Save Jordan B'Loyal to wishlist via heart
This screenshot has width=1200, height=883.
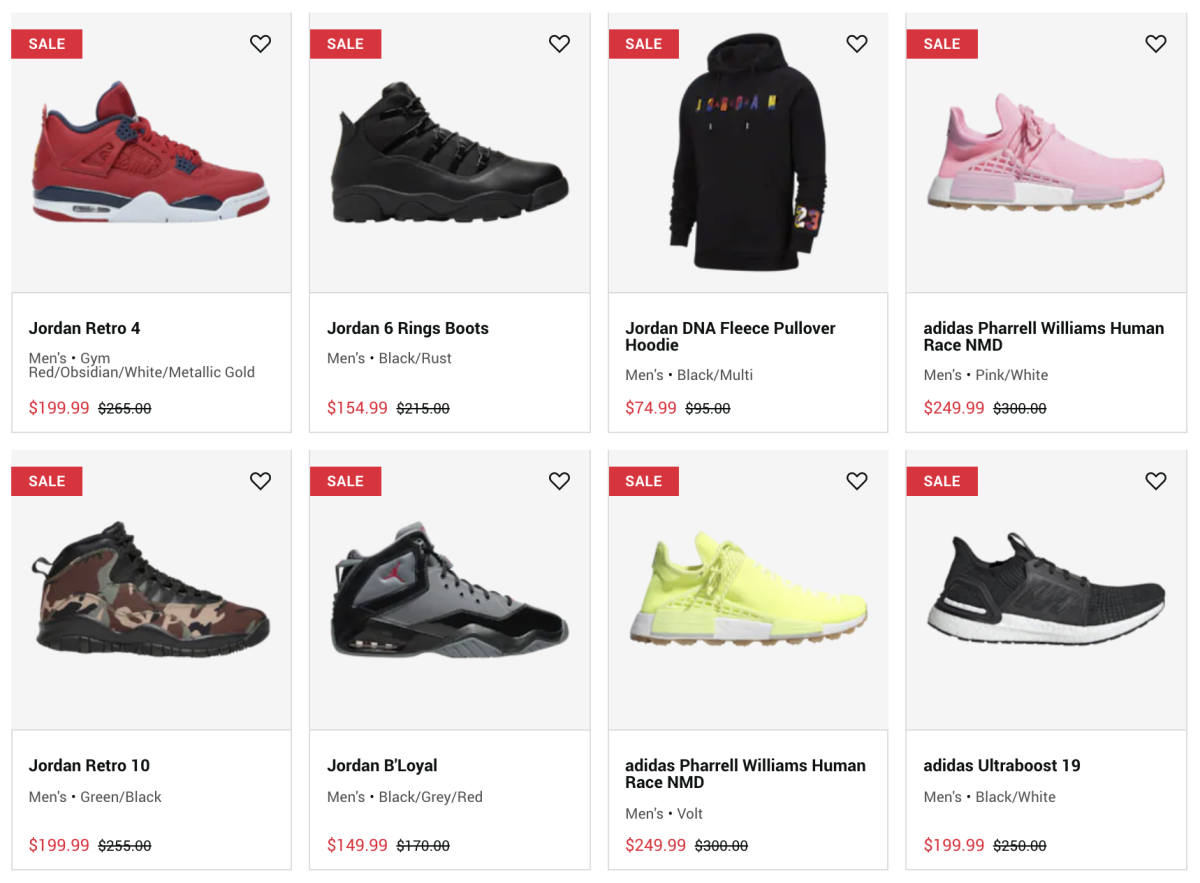559,481
